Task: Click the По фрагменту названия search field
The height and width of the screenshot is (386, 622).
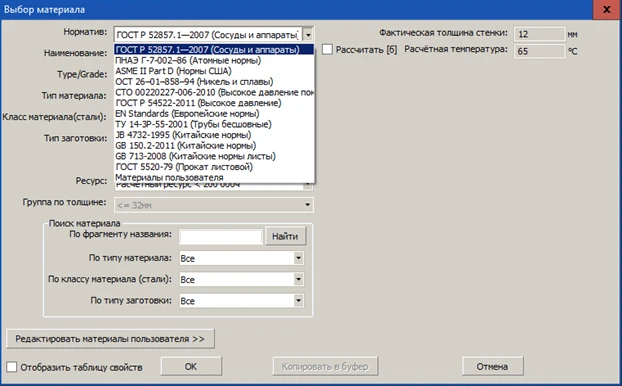Action: click(221, 237)
